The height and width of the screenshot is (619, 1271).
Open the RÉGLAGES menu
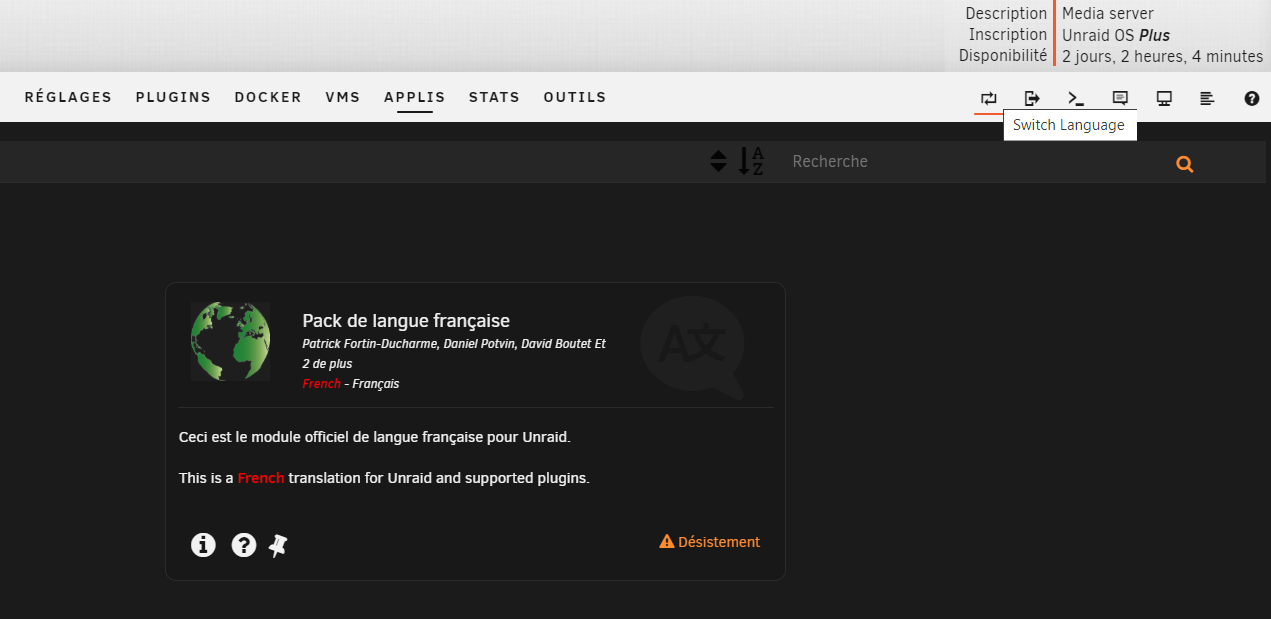click(68, 98)
